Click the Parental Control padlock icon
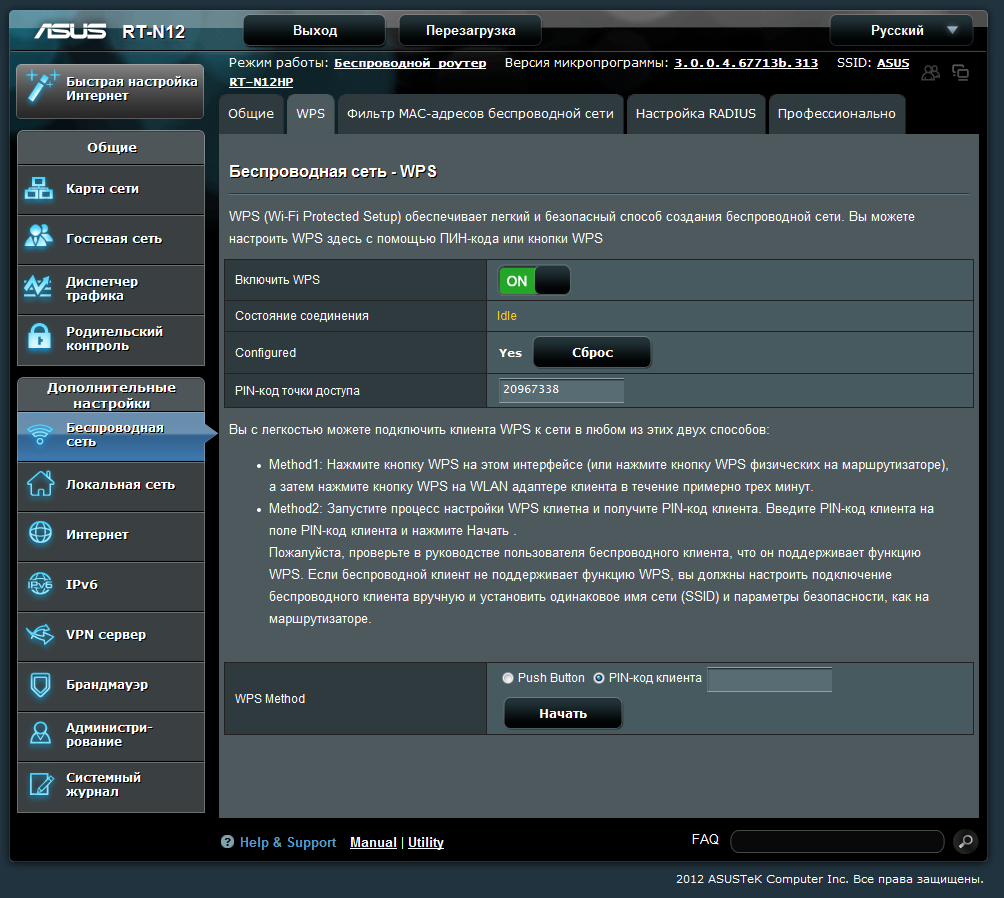1004x898 pixels. pyautogui.click(x=40, y=336)
